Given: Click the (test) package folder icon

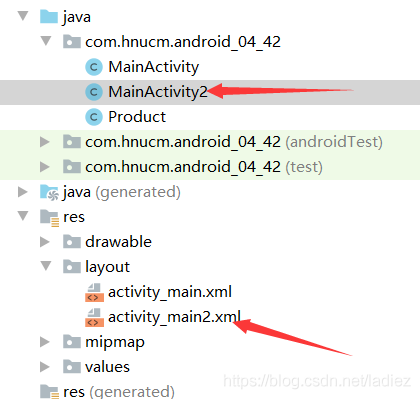Looking at the screenshot, I should click(72, 167).
